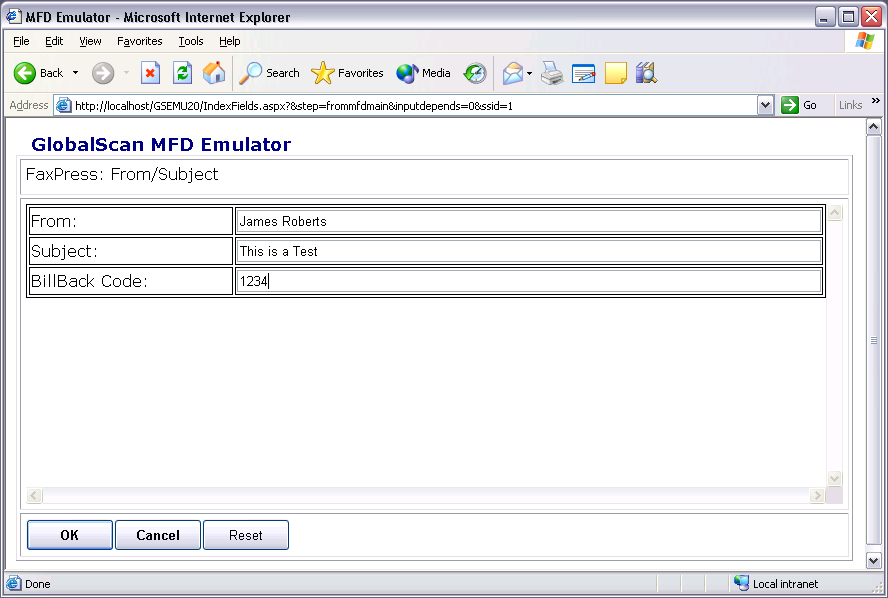Click the OK button
Viewport: 888px width, 598px height.
click(x=70, y=535)
